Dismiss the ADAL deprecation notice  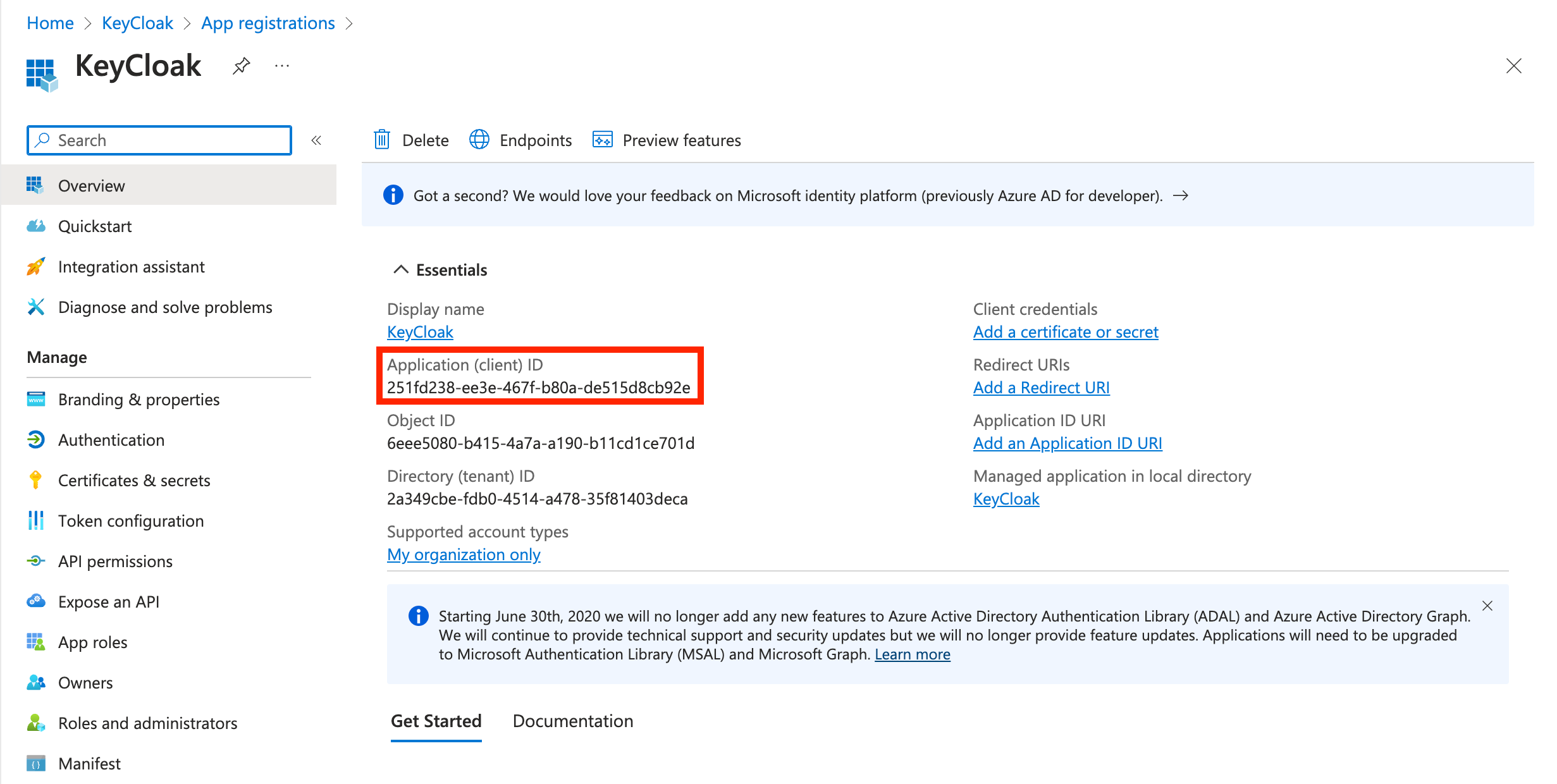point(1487,606)
